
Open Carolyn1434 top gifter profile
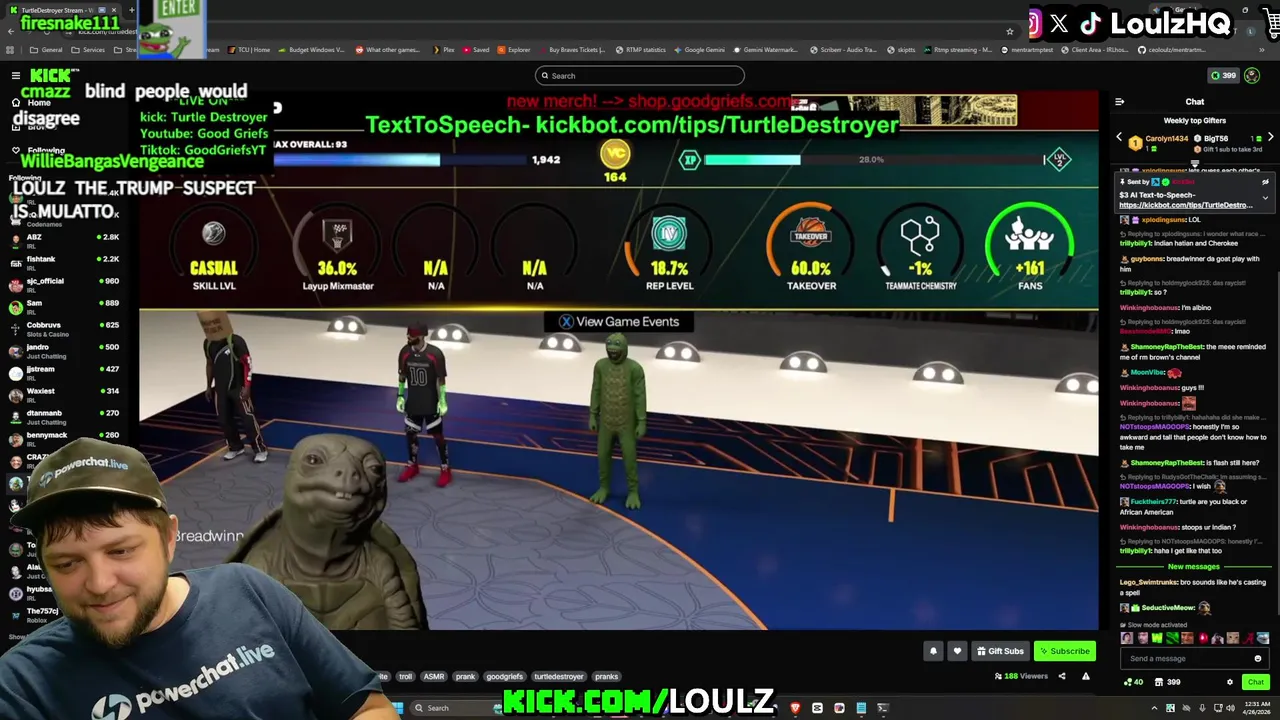pos(1166,139)
